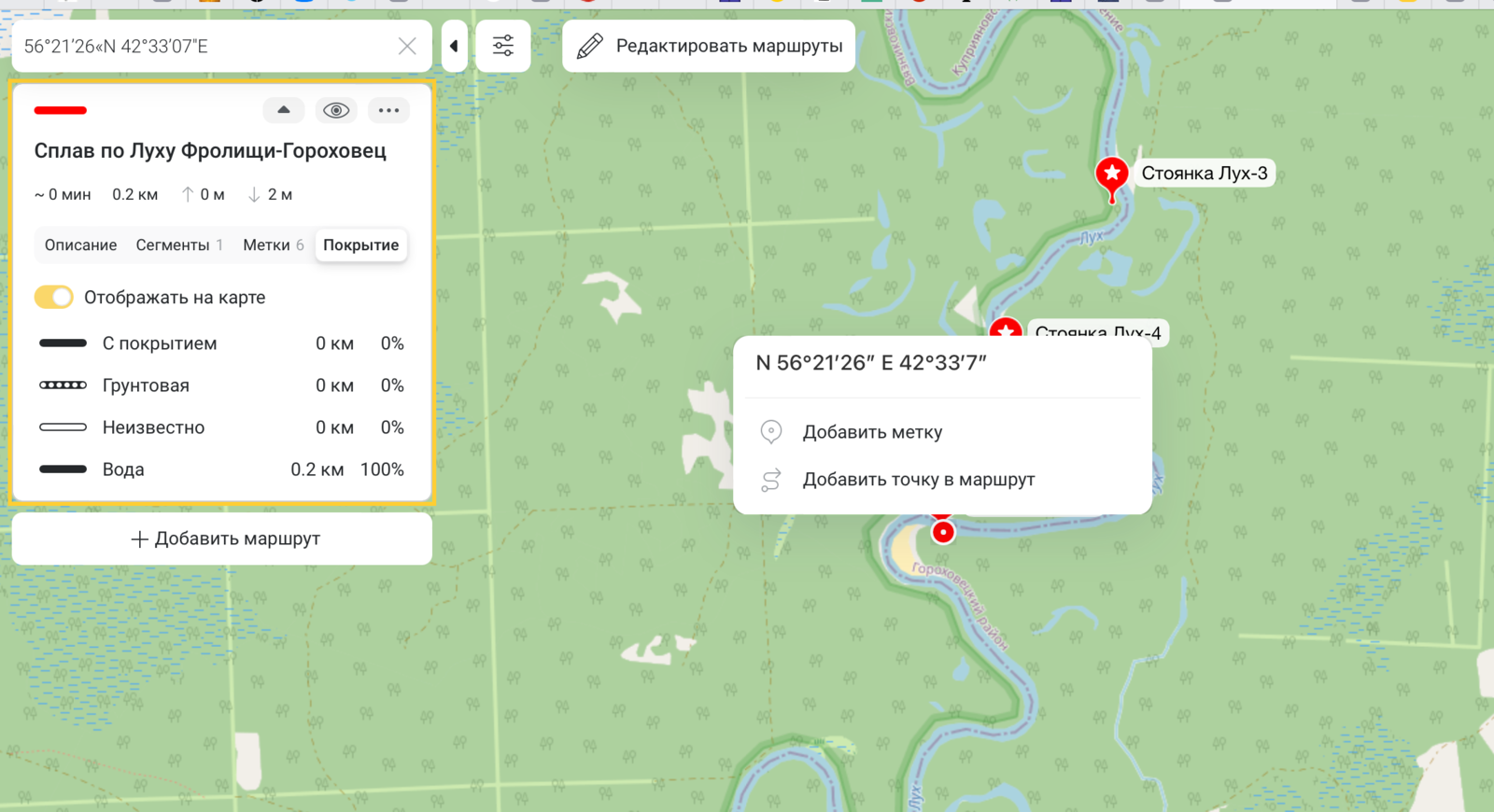This screenshot has width=1494, height=812.
Task: Choose Добавить метку in popup
Action: [x=872, y=432]
